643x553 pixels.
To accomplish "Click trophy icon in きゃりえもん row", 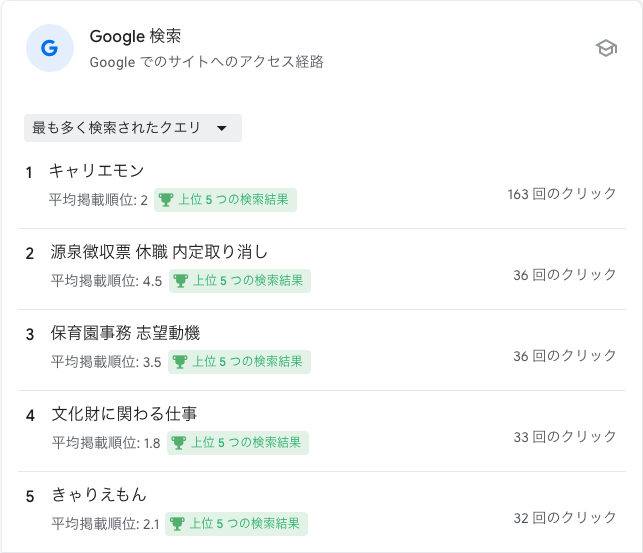I will coord(177,523).
